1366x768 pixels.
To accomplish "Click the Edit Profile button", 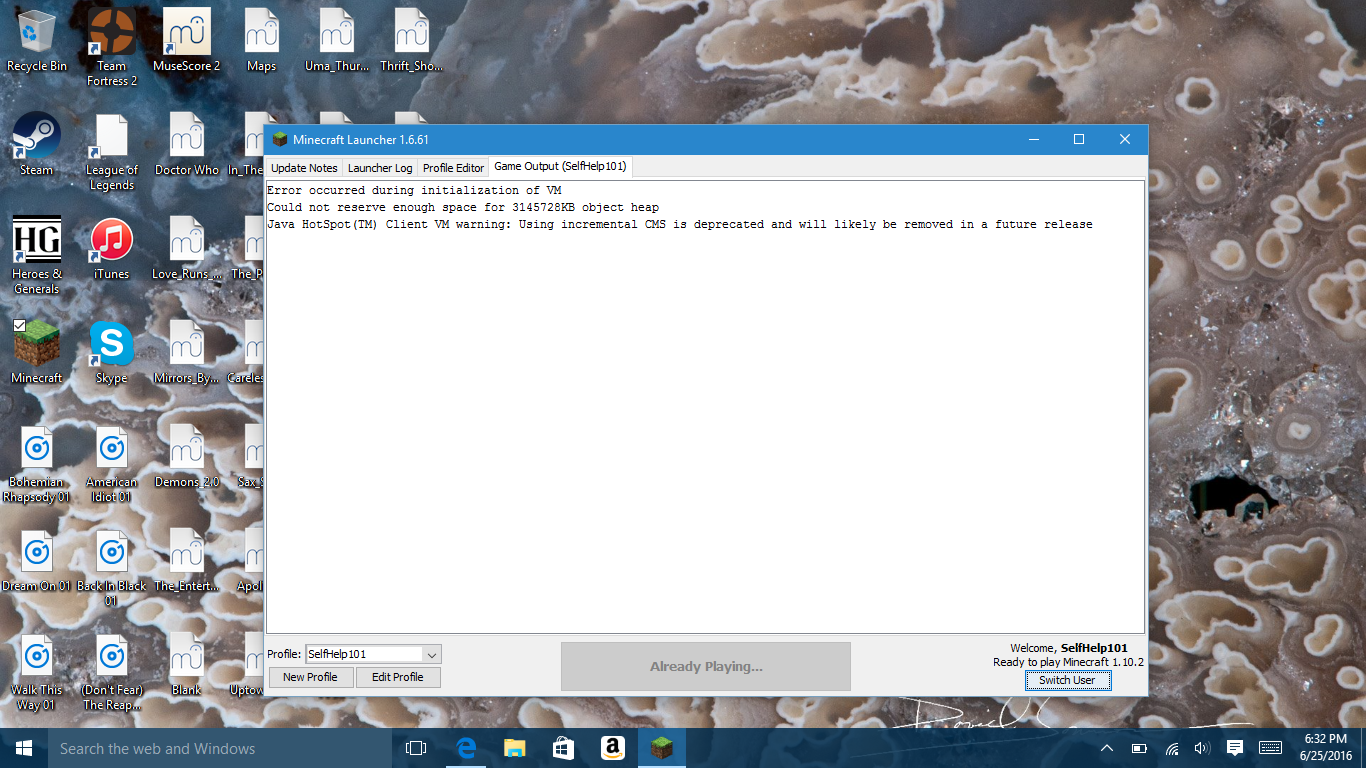I will tap(398, 677).
